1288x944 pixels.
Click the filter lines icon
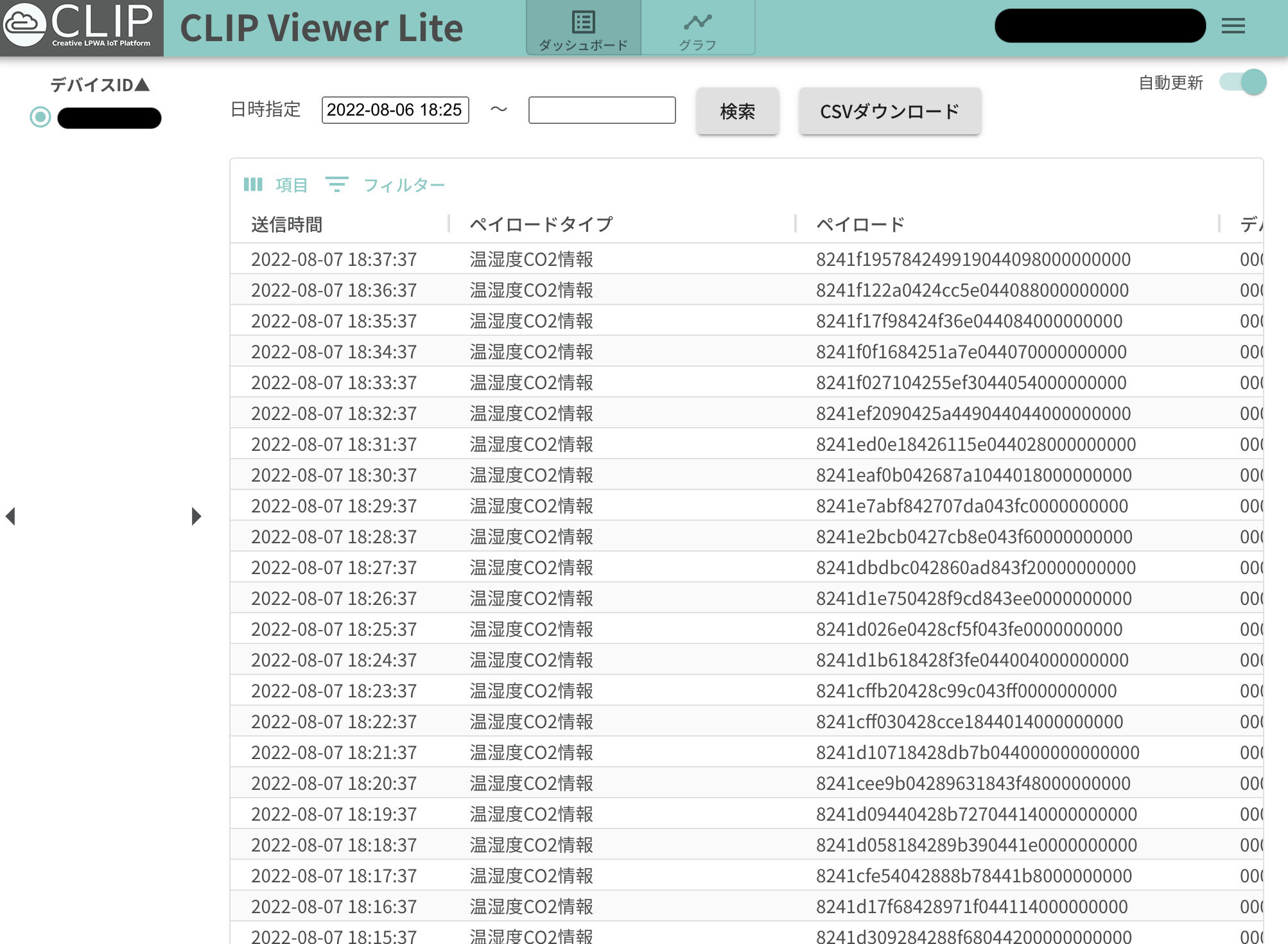tap(336, 185)
